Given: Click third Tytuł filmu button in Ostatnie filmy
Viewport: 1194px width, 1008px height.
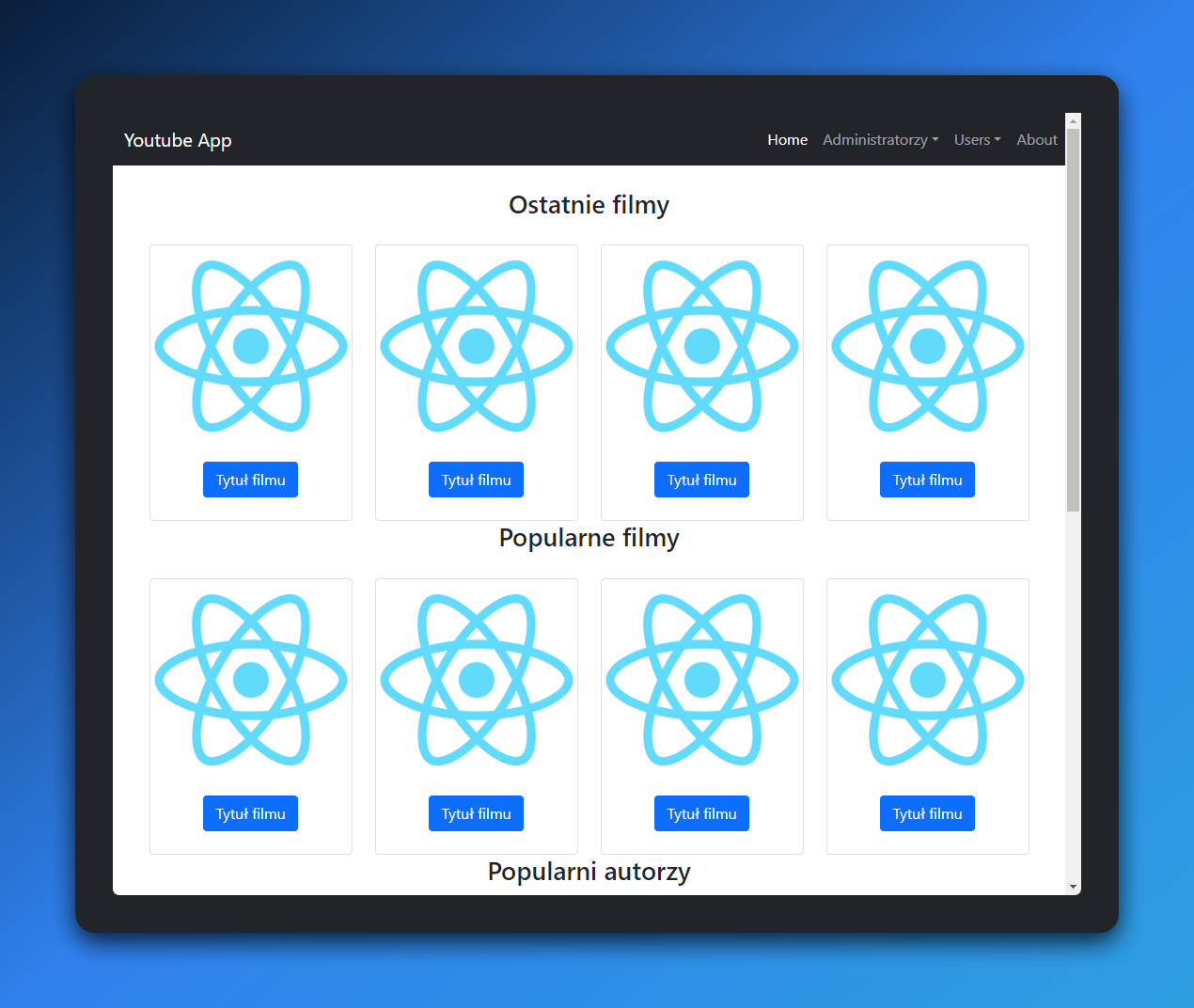Looking at the screenshot, I should [702, 480].
